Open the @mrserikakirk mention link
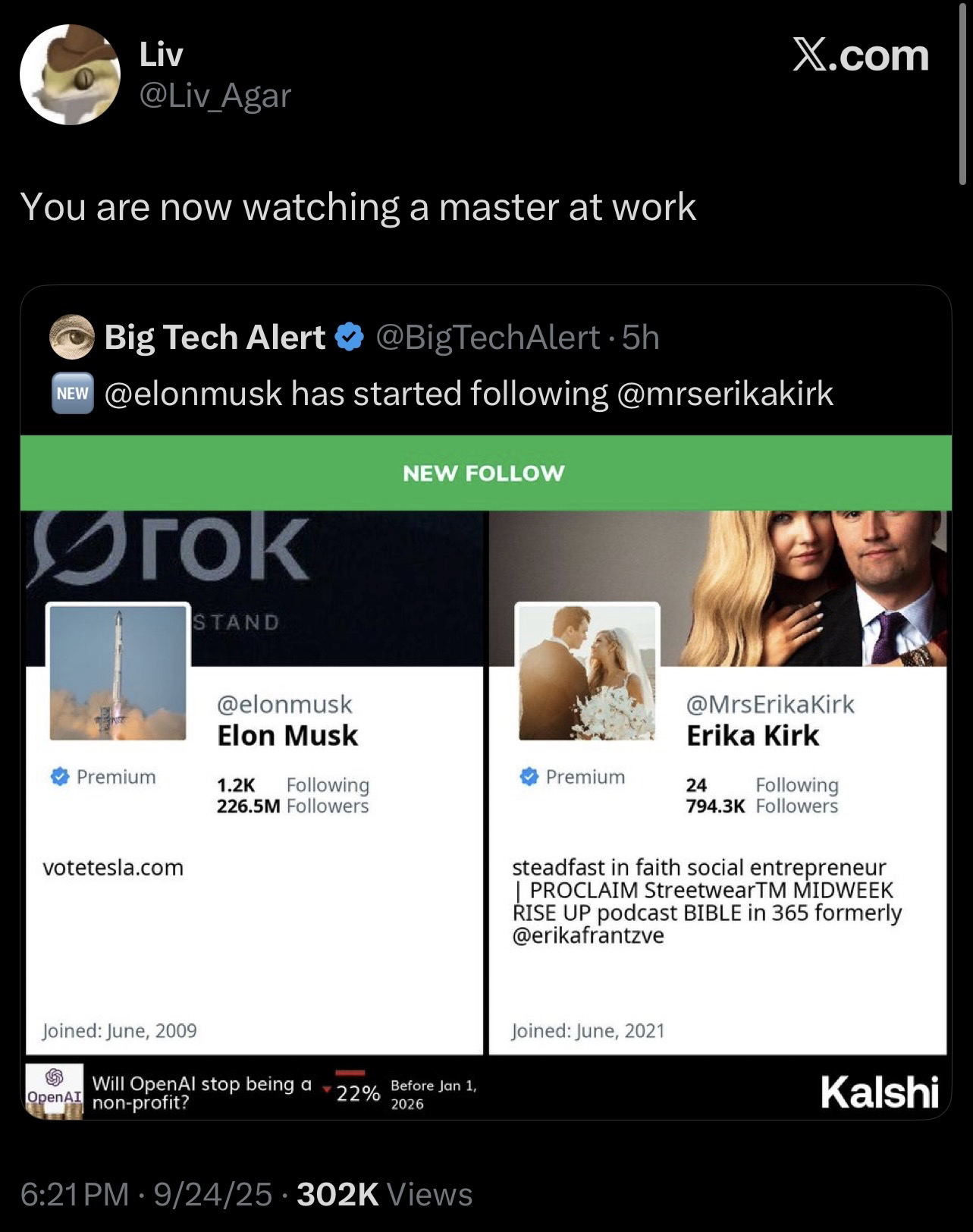Screen dimensions: 973x1232 click(x=725, y=393)
